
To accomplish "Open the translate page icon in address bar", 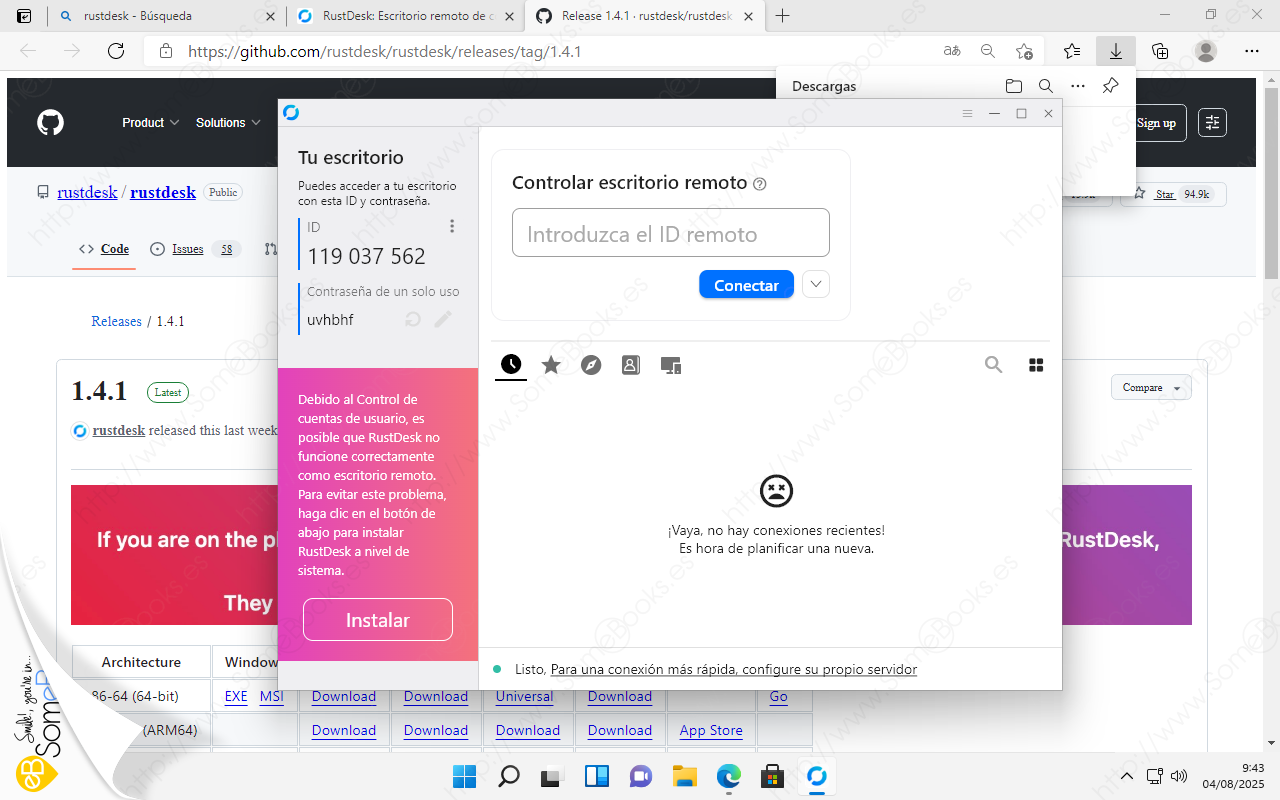I will [x=952, y=51].
